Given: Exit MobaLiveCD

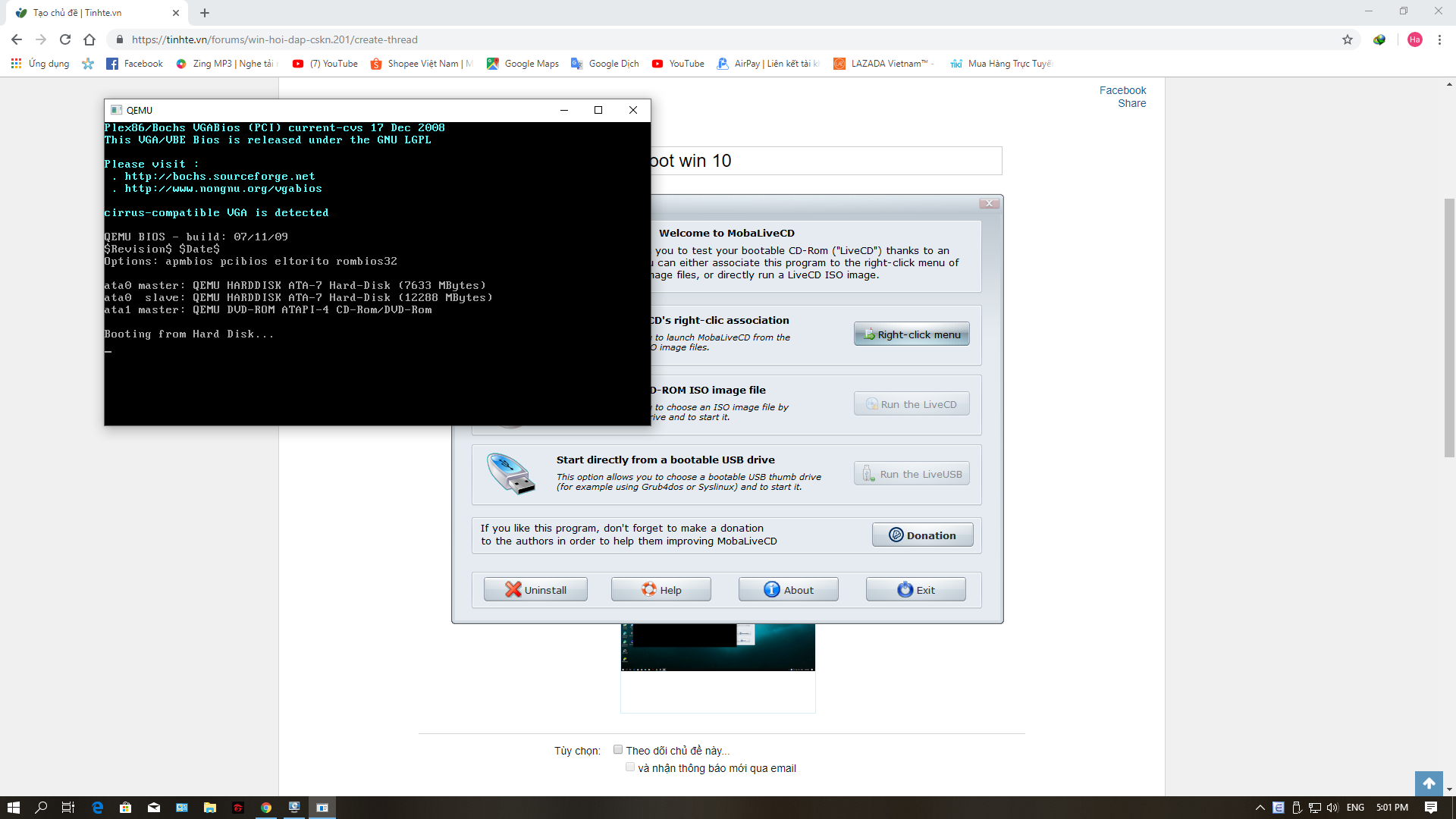Looking at the screenshot, I should pyautogui.click(x=915, y=589).
